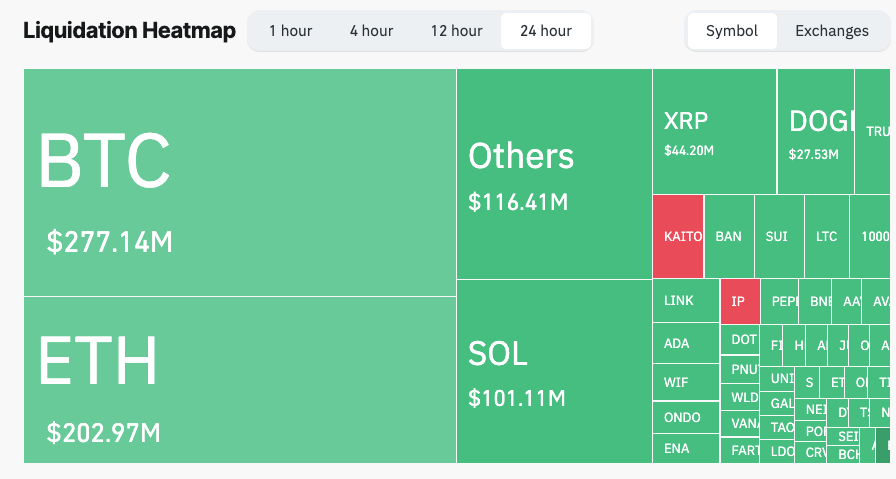Click the ADA tile

coord(685,344)
